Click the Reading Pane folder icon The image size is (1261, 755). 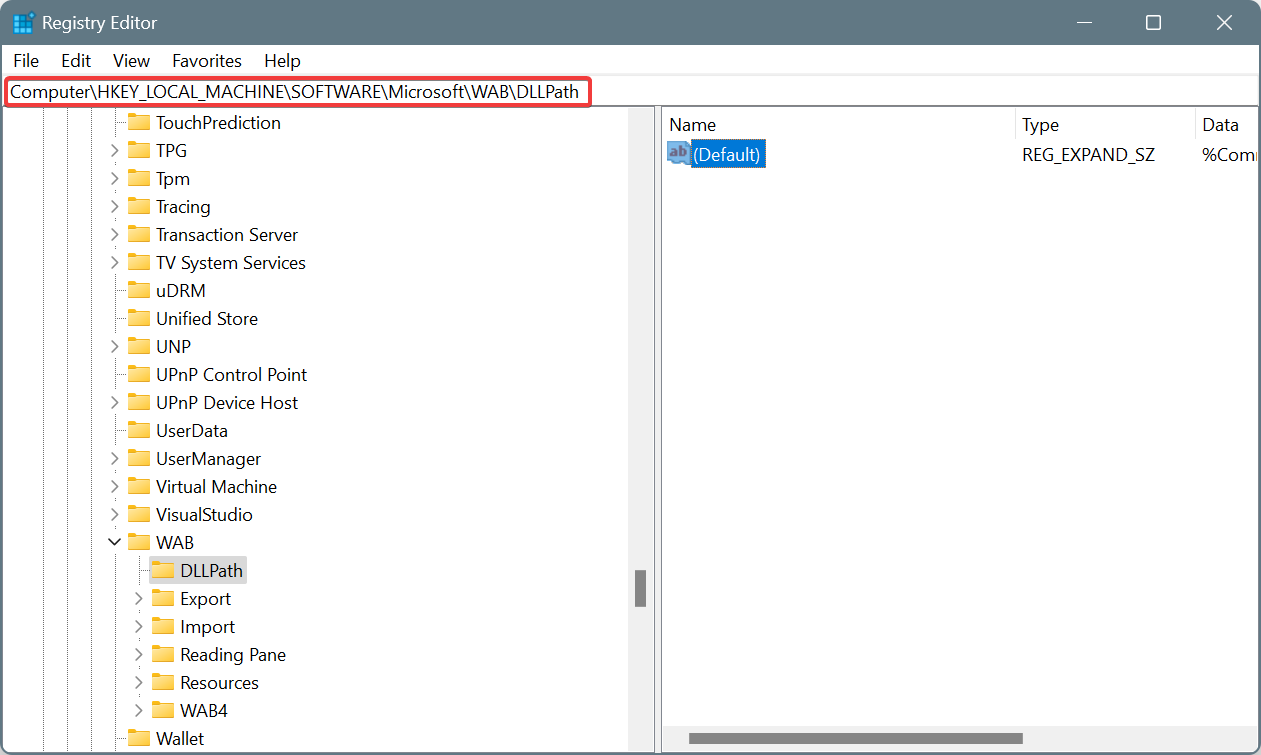click(x=163, y=655)
